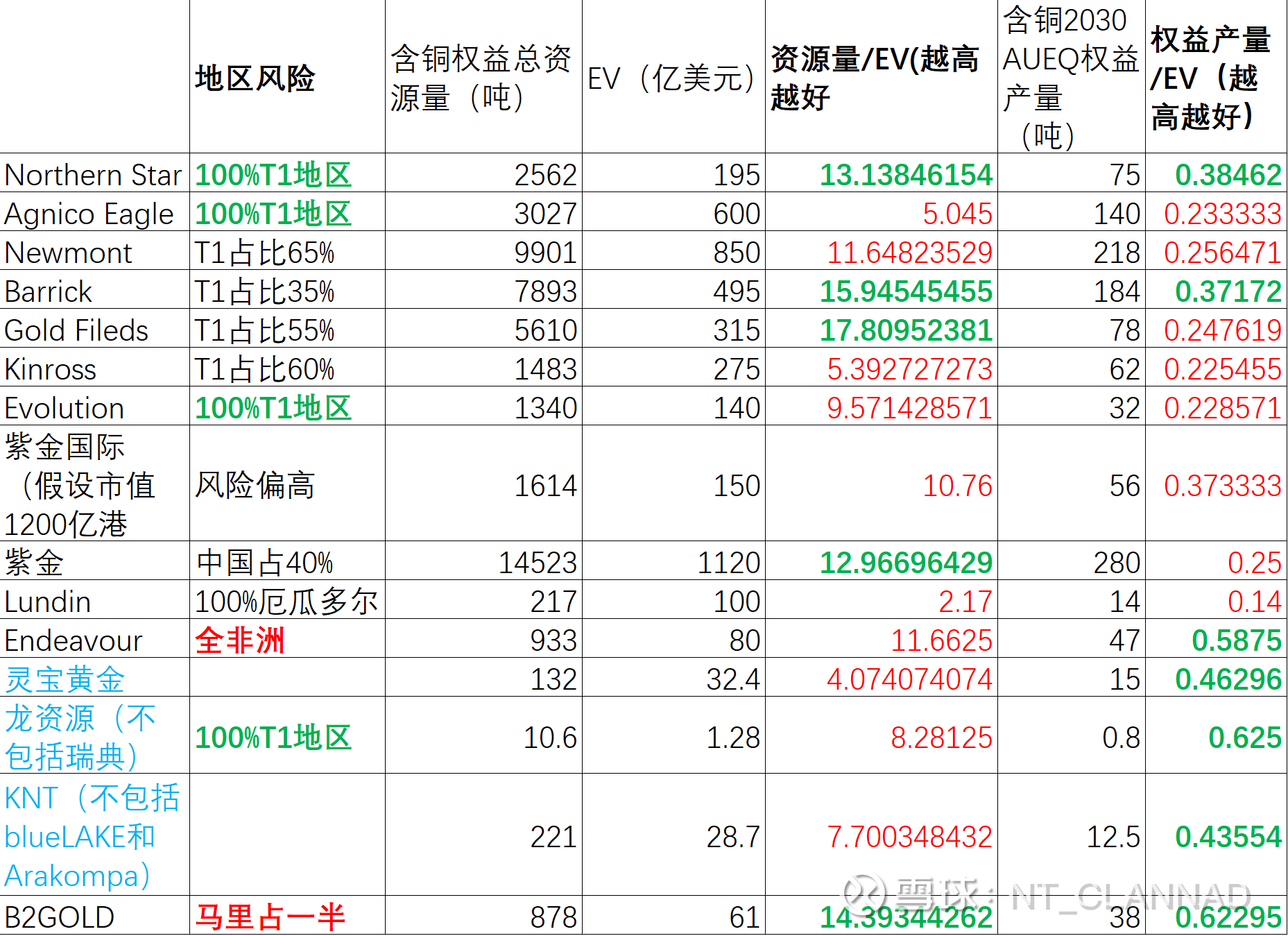Select the 含铜2030 AUEQ权益产量 header cell

pos(1071,76)
